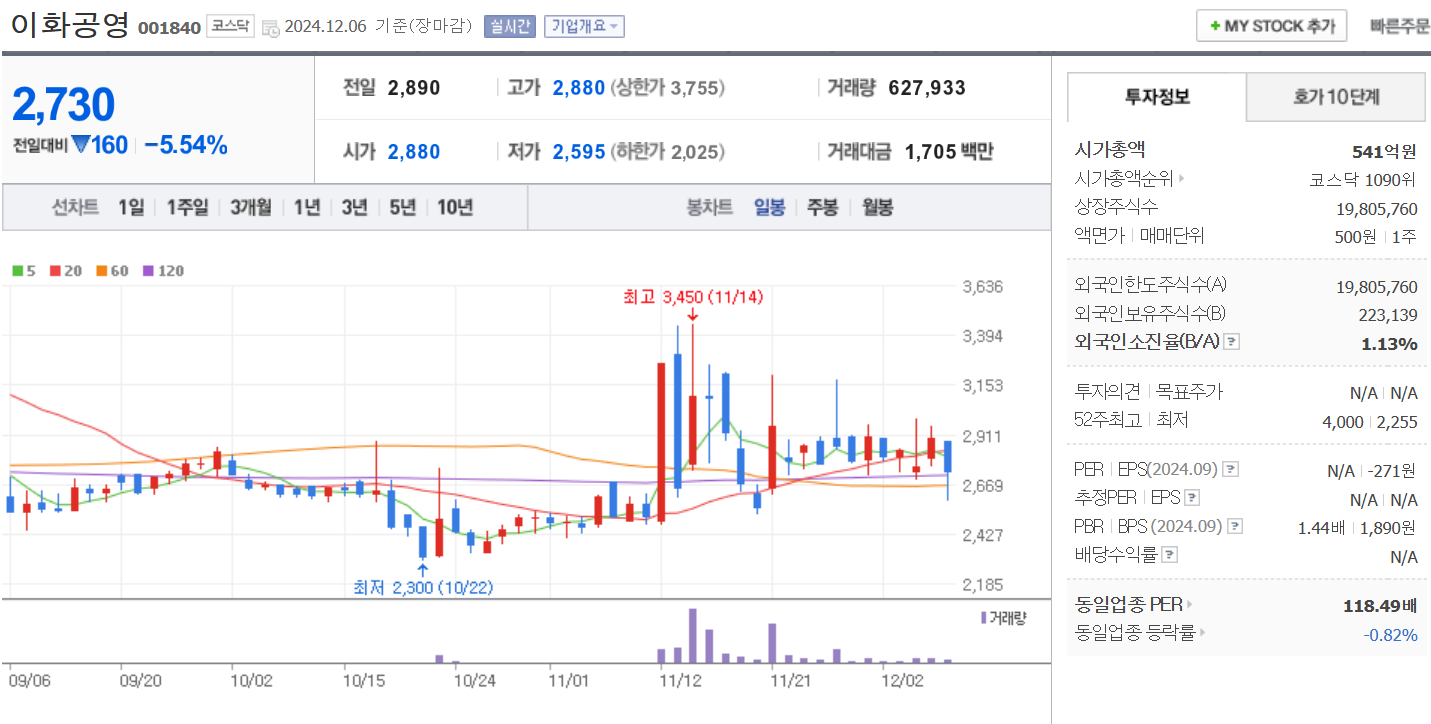Viewport: 1431px width, 724px height.
Task: Click the chart icon beside 2024.12.06 기준
Action: point(272,26)
